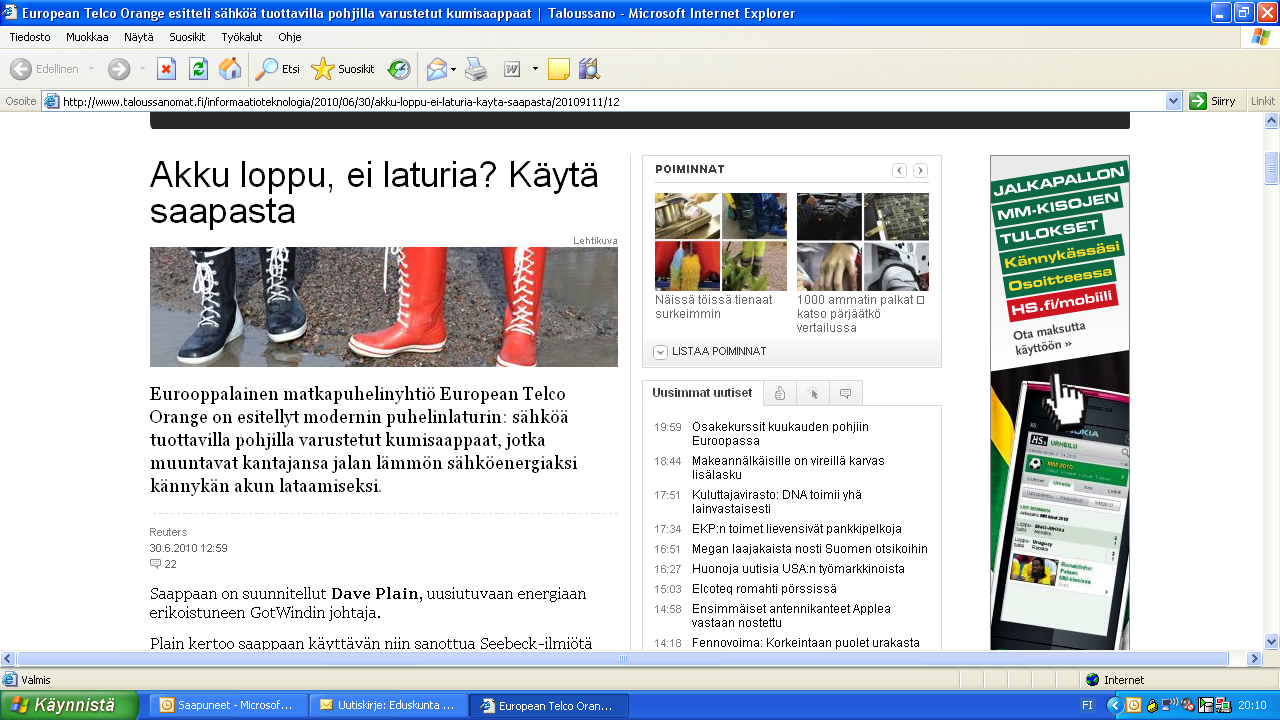Viewport: 1280px width, 720px height.
Task: Open the Työkalut menu
Action: [242, 37]
